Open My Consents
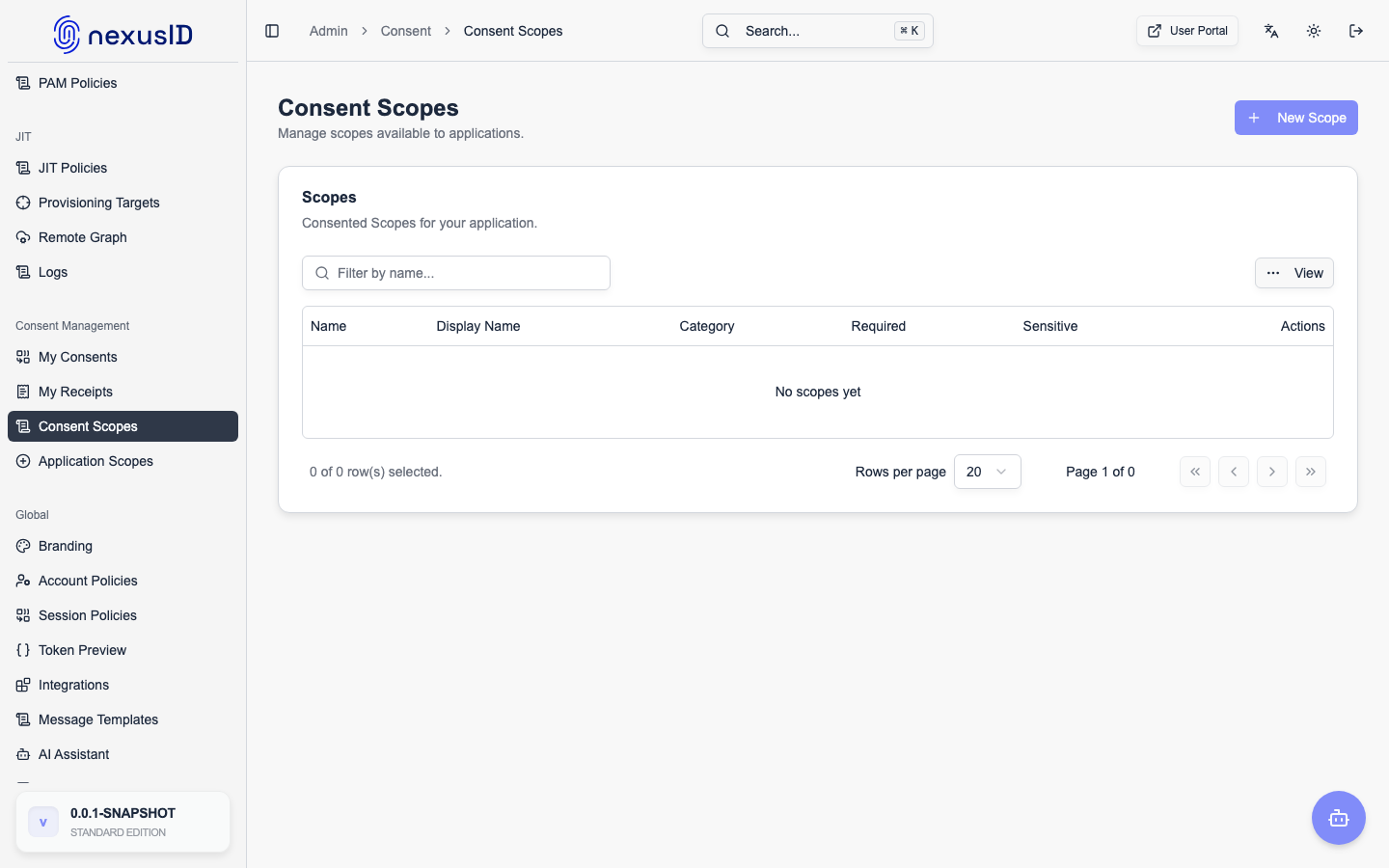The height and width of the screenshot is (868, 1389). [123, 357]
